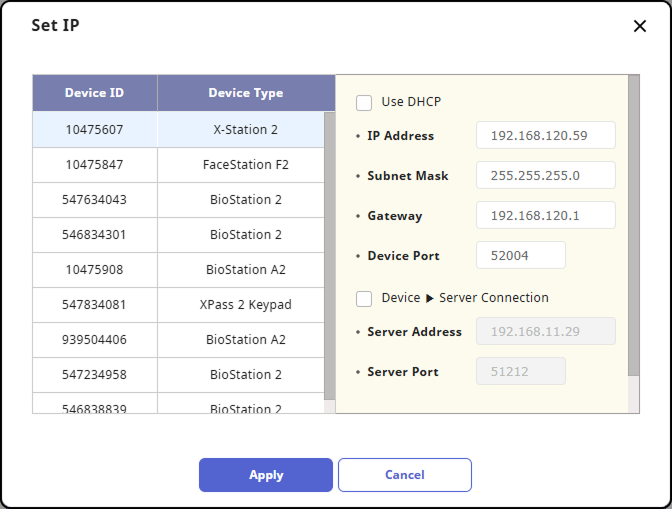Choose device ID 547634043
Screen dimensions: 672x509
pos(95,200)
